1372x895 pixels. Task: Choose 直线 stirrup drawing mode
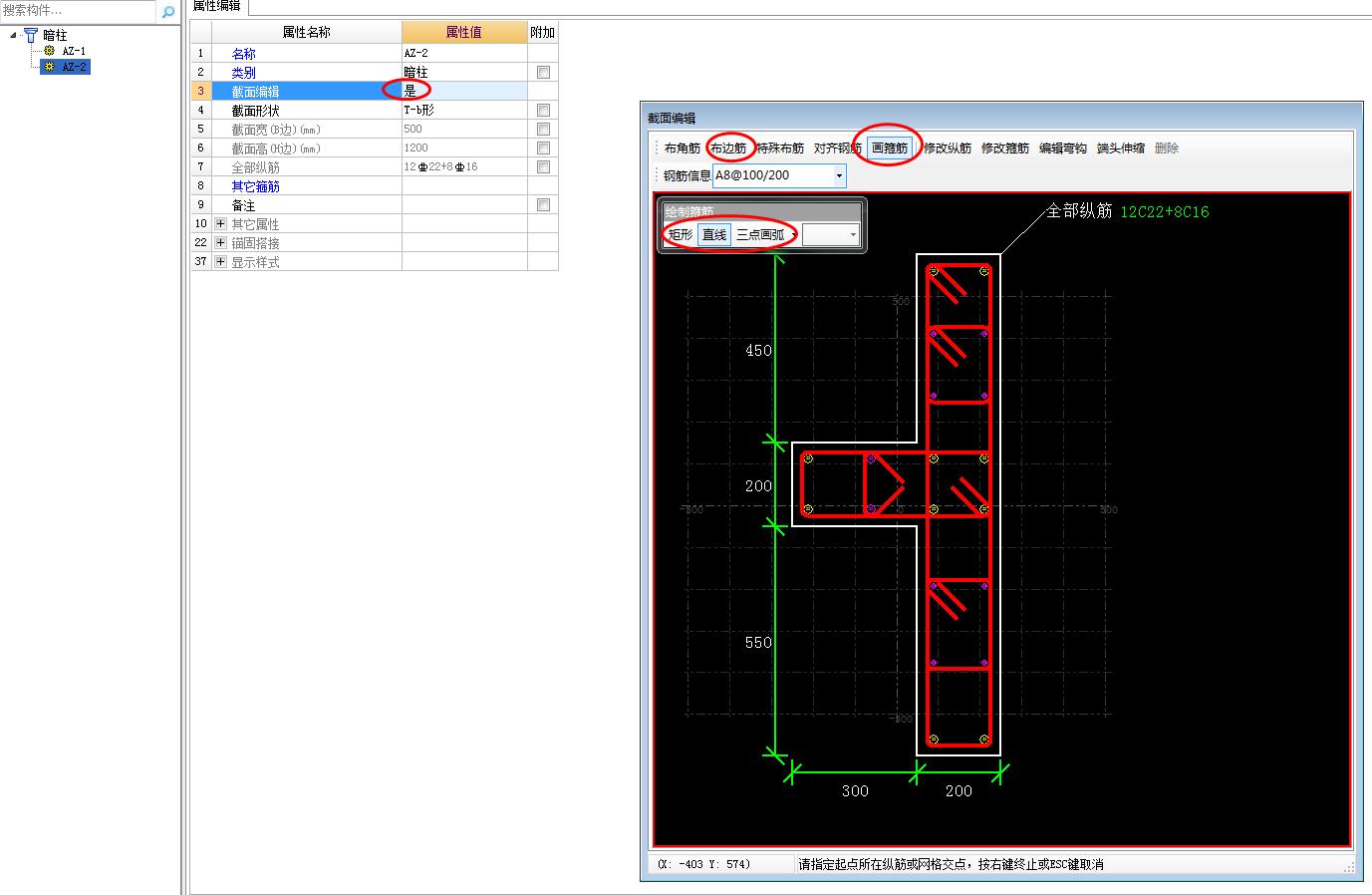coord(714,235)
